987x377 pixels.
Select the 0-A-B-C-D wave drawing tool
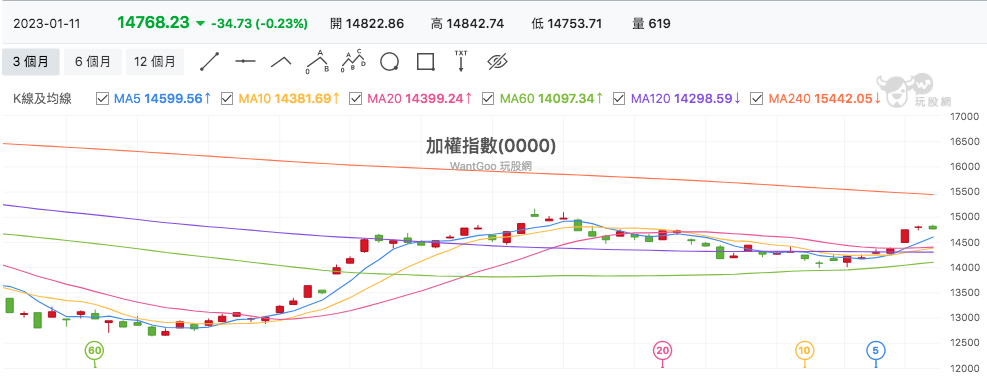coord(354,62)
